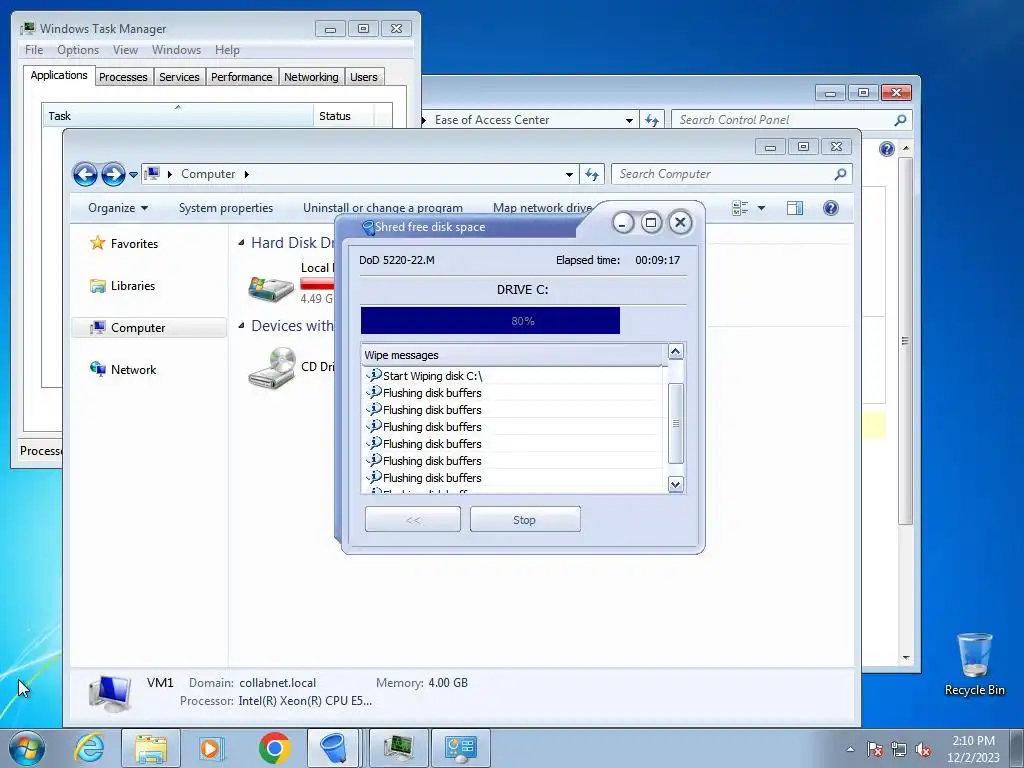Viewport: 1024px width, 768px height.
Task: Launch Google Chrome from taskbar
Action: click(274, 748)
